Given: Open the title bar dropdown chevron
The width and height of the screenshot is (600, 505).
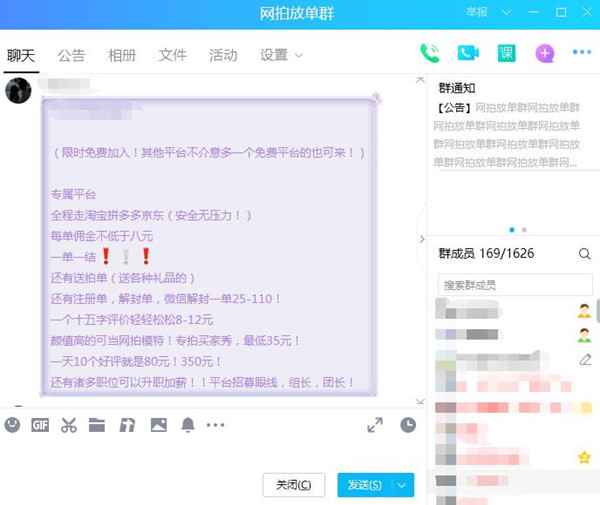Looking at the screenshot, I should 506,13.
